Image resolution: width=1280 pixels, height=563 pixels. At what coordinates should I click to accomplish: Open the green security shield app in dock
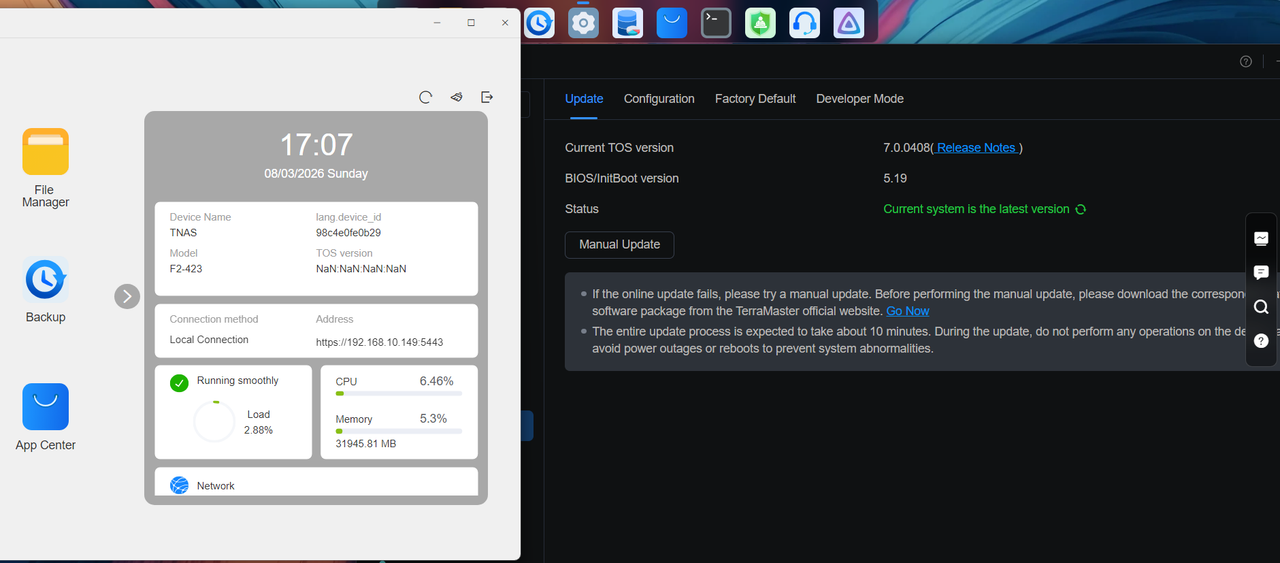click(x=760, y=22)
